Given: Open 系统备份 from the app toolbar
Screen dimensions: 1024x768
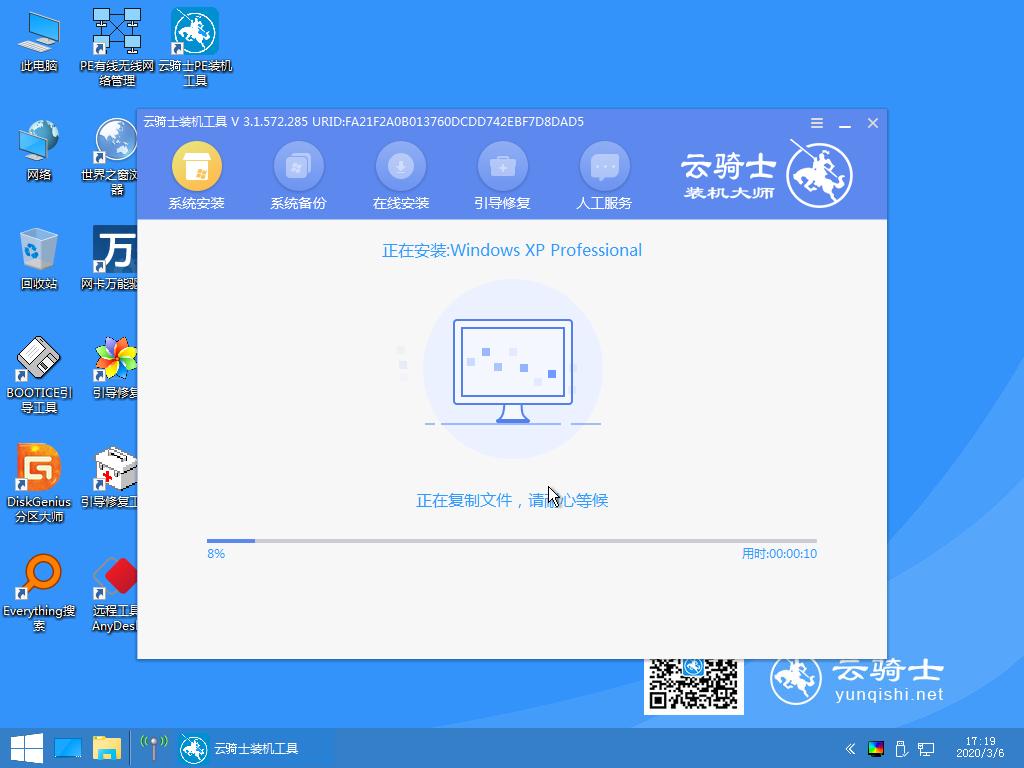Looking at the screenshot, I should point(298,175).
